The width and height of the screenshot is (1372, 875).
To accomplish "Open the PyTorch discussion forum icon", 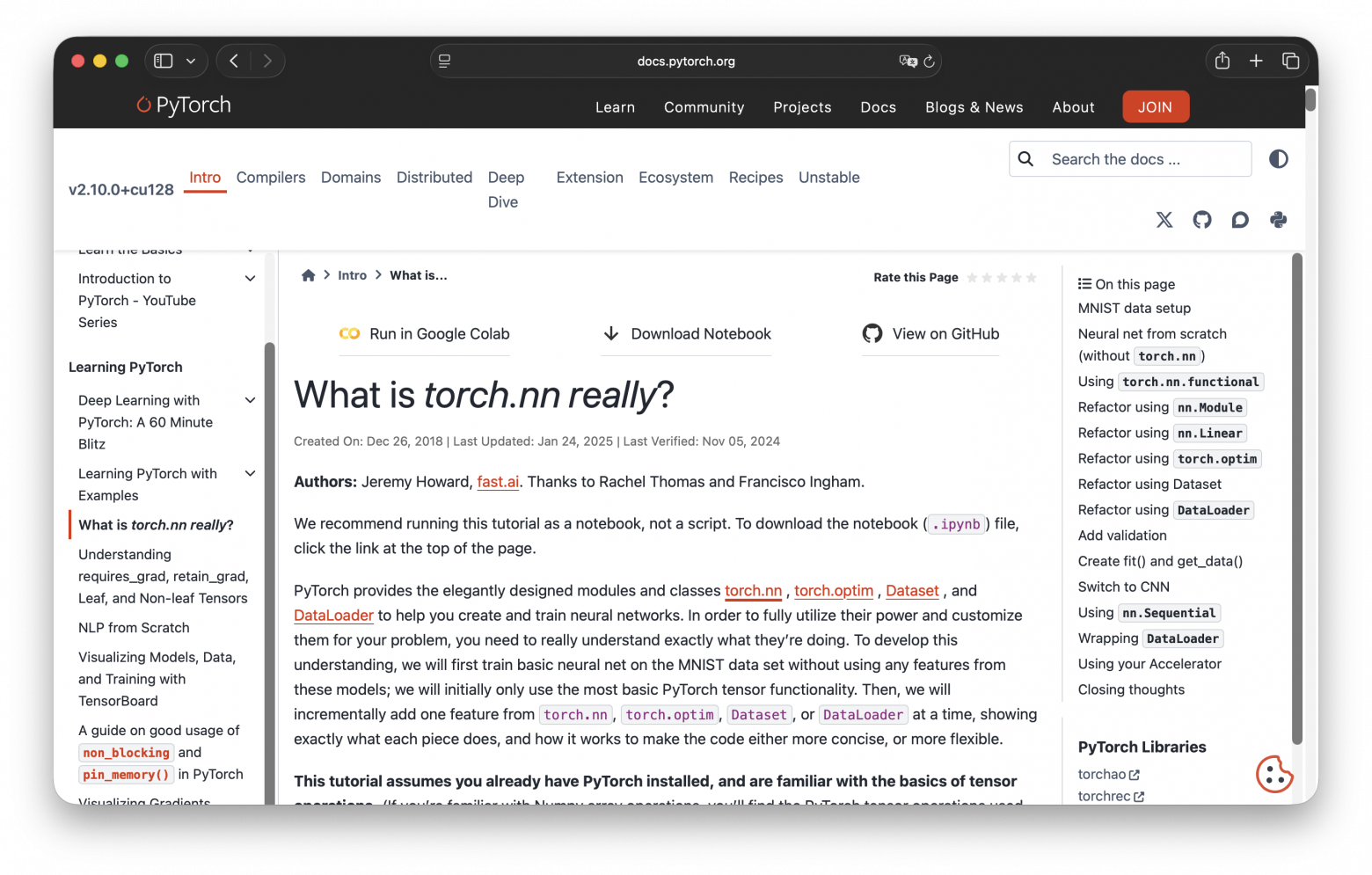I will pos(1240,220).
